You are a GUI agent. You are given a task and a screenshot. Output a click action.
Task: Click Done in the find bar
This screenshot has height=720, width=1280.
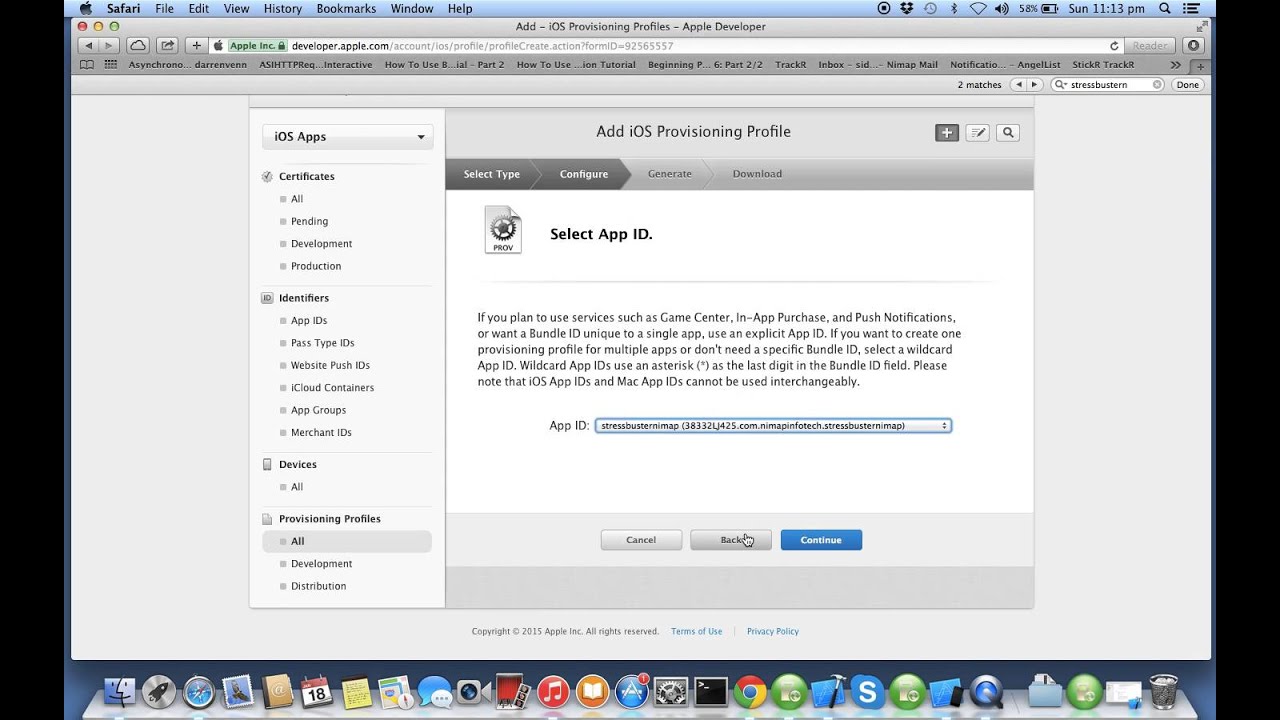point(1187,85)
